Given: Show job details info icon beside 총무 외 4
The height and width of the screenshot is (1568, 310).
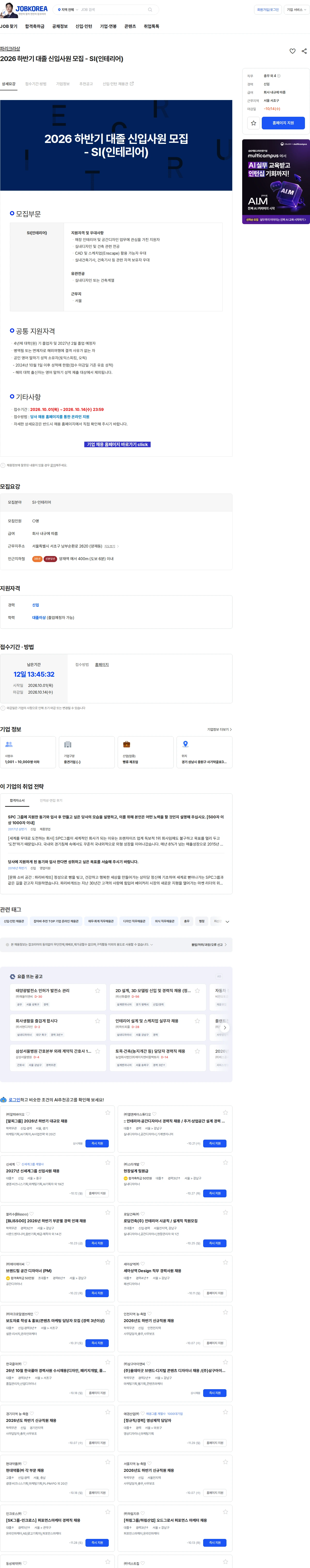Looking at the screenshot, I should (279, 76).
